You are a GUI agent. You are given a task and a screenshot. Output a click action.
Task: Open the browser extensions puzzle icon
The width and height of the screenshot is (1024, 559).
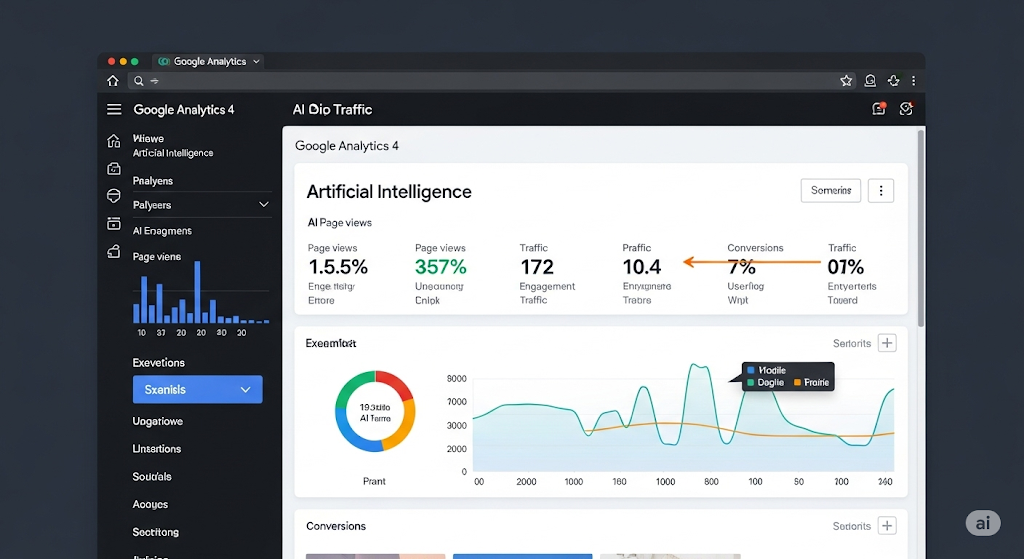coord(893,80)
